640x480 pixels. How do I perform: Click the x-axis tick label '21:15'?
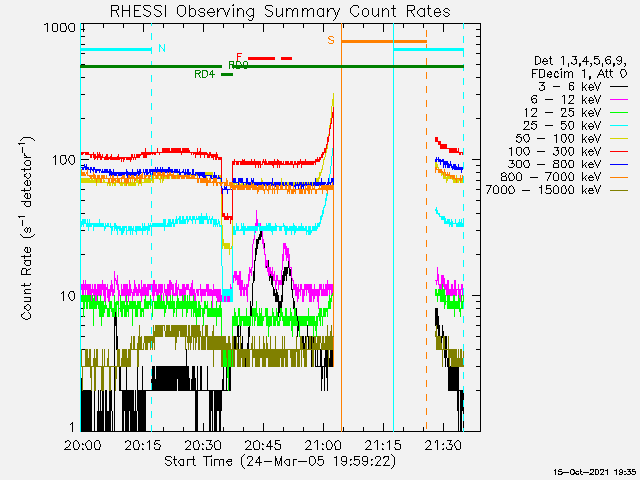[383, 445]
